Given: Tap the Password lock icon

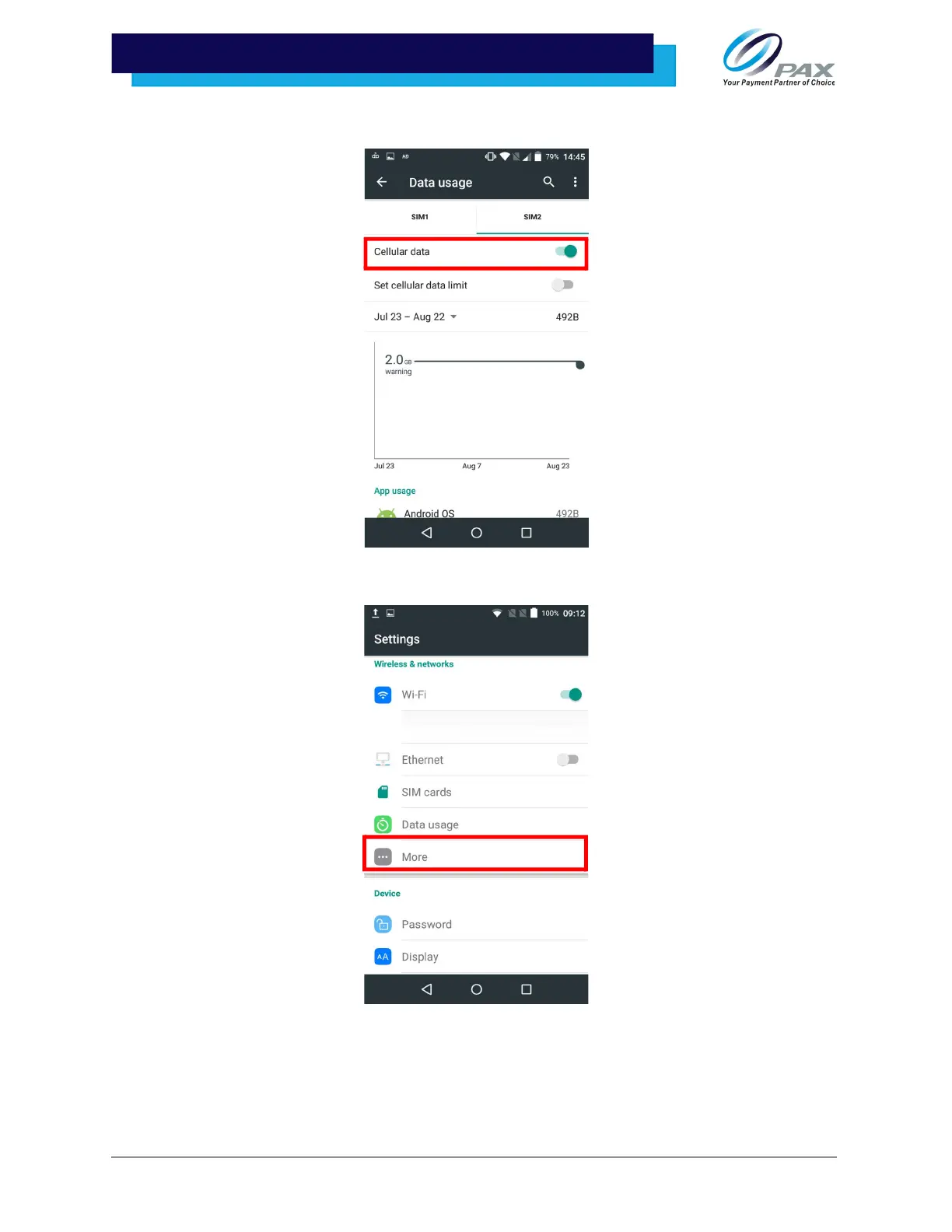Looking at the screenshot, I should [383, 924].
